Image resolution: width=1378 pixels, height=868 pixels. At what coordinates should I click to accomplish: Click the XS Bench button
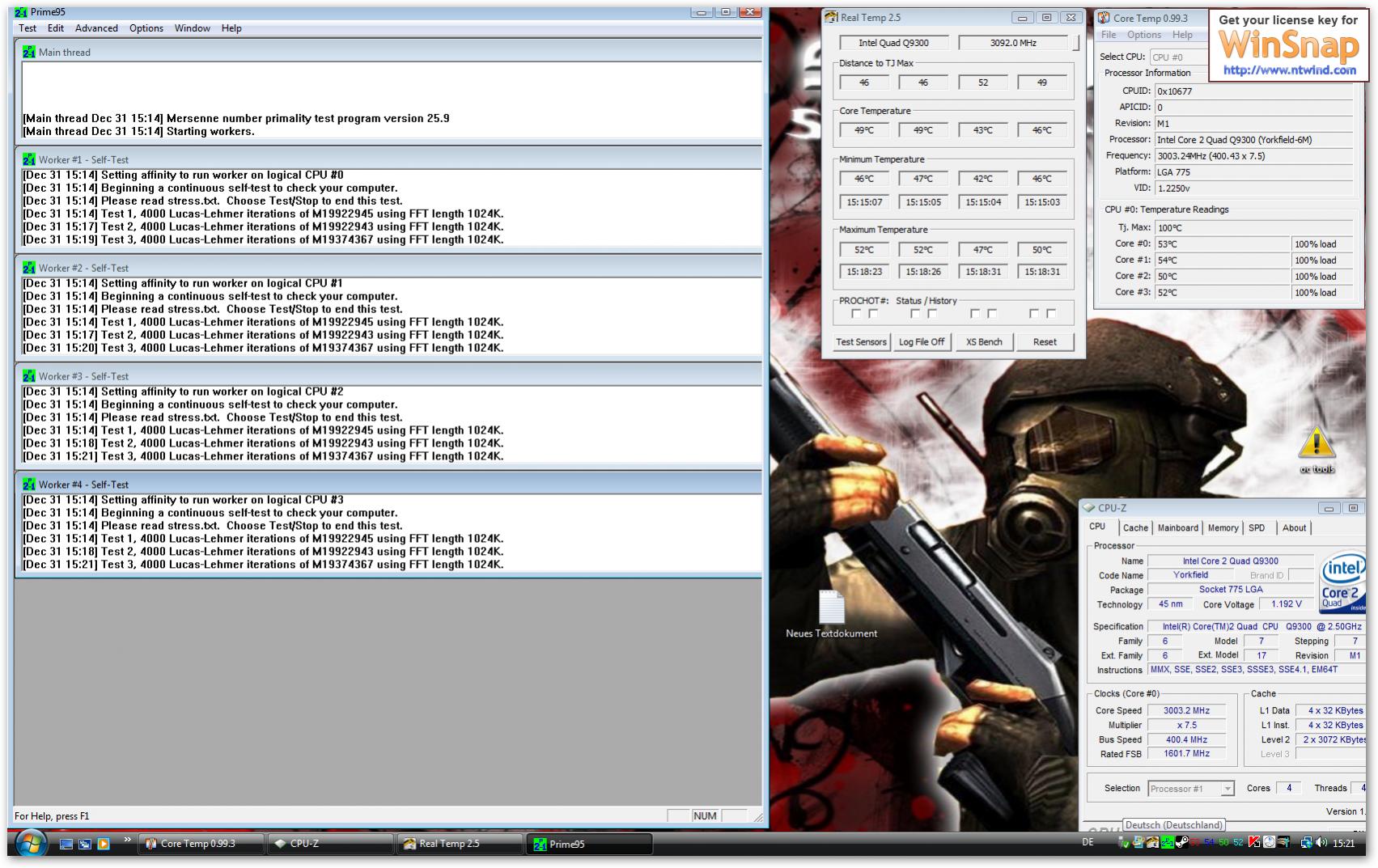(x=984, y=342)
